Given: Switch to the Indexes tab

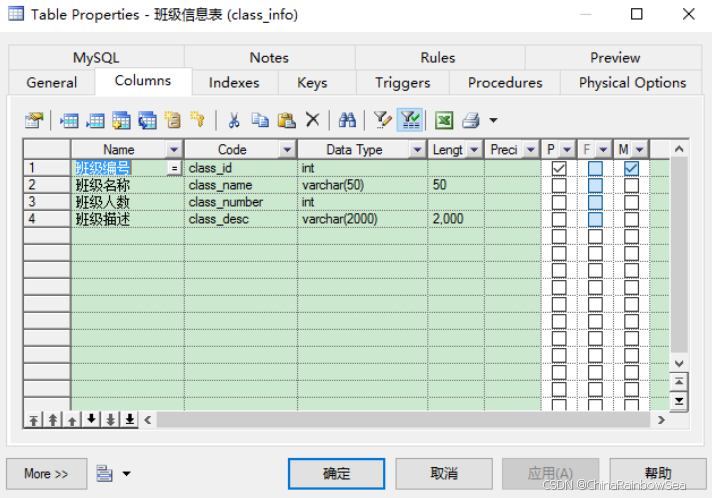Looking at the screenshot, I should [x=234, y=83].
